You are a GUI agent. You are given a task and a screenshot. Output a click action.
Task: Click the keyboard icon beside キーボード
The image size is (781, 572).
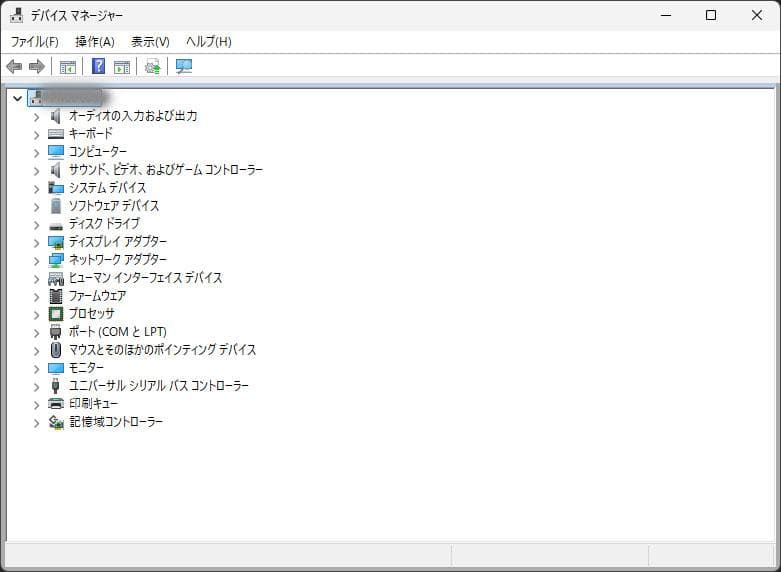56,134
